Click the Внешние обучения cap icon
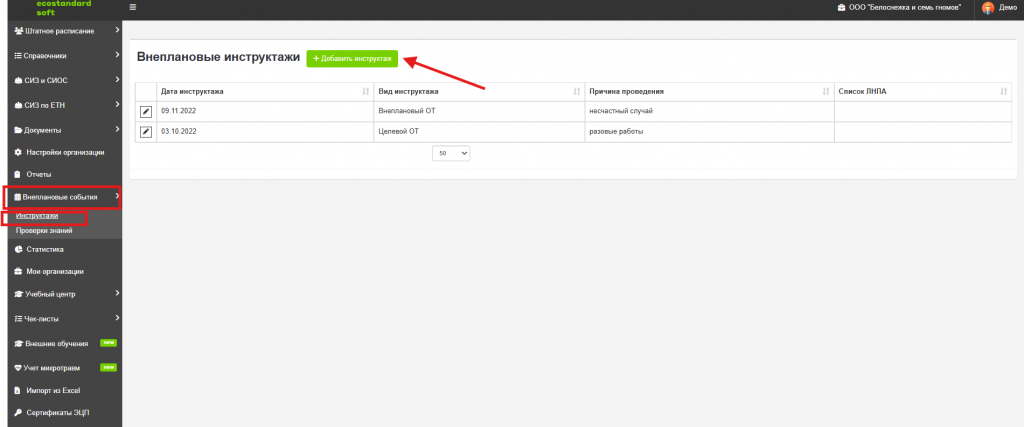This screenshot has height=427, width=1024. tap(18, 344)
